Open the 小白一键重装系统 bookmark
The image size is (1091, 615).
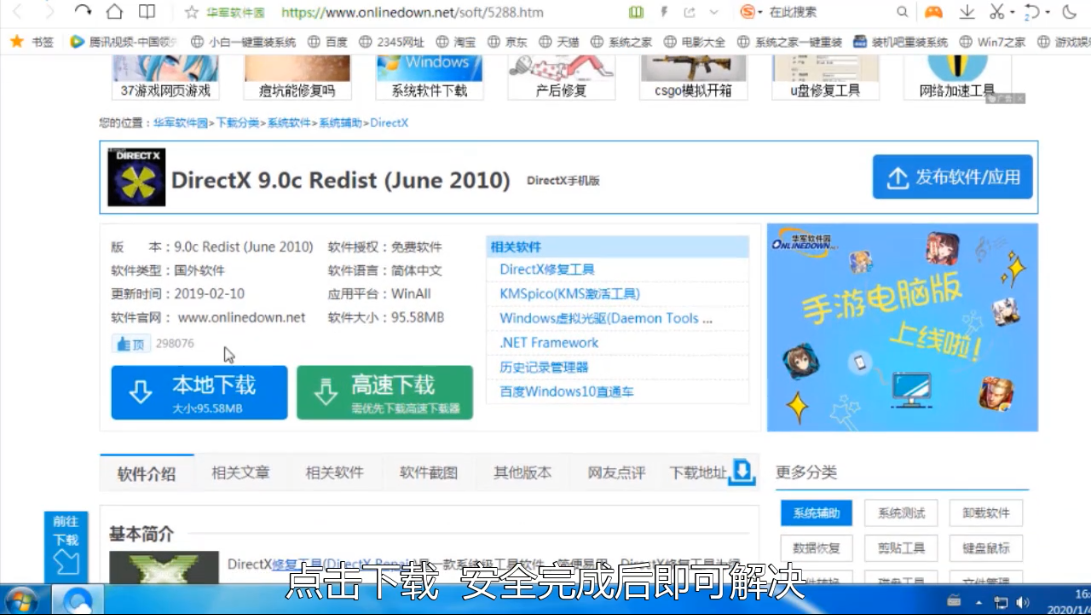pos(244,42)
